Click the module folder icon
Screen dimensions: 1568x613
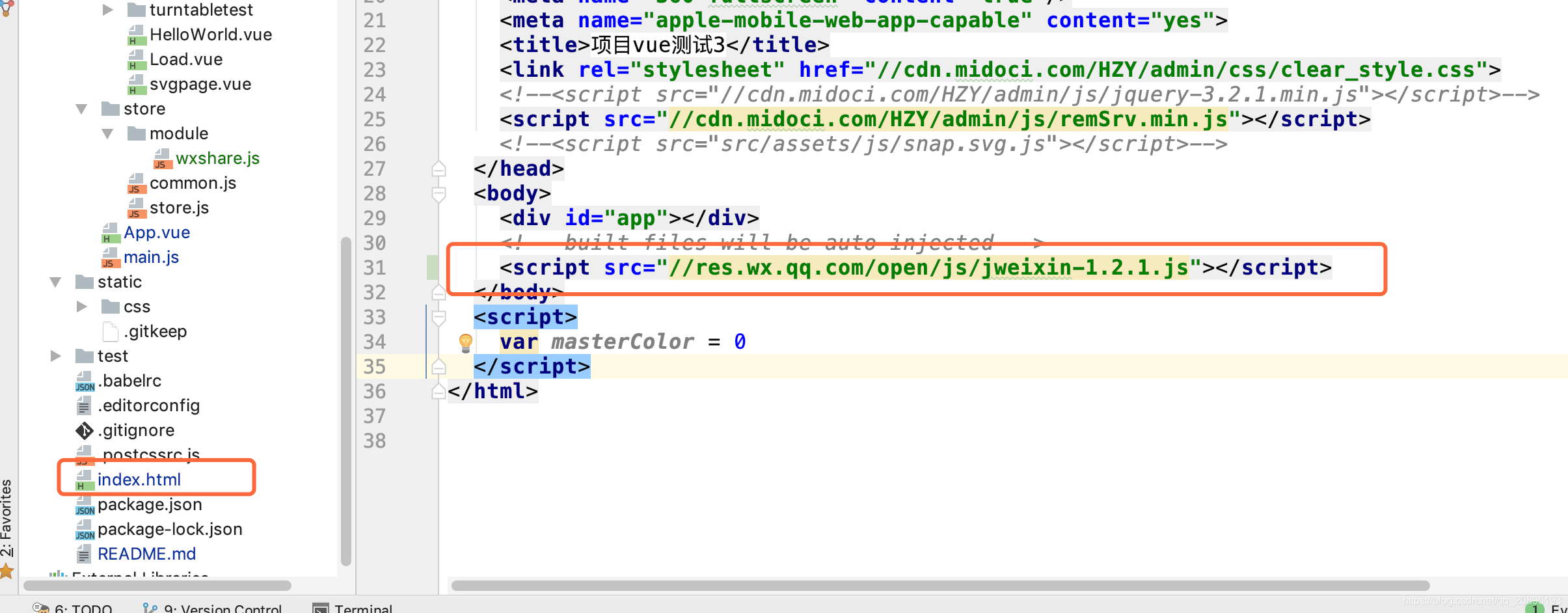(x=137, y=133)
